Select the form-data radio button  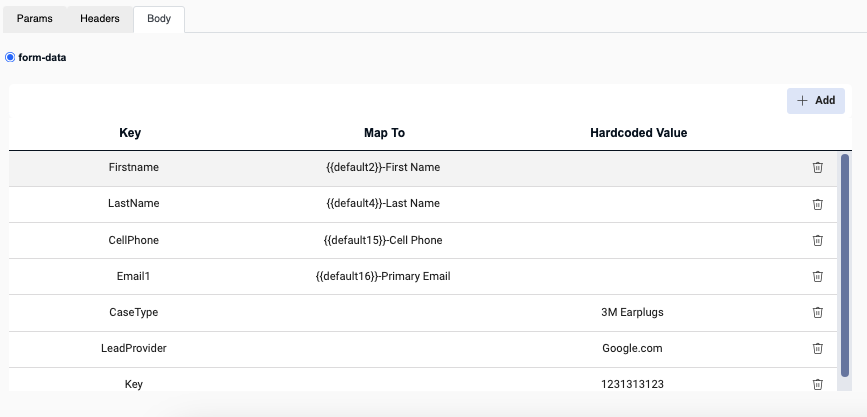[x=10, y=57]
